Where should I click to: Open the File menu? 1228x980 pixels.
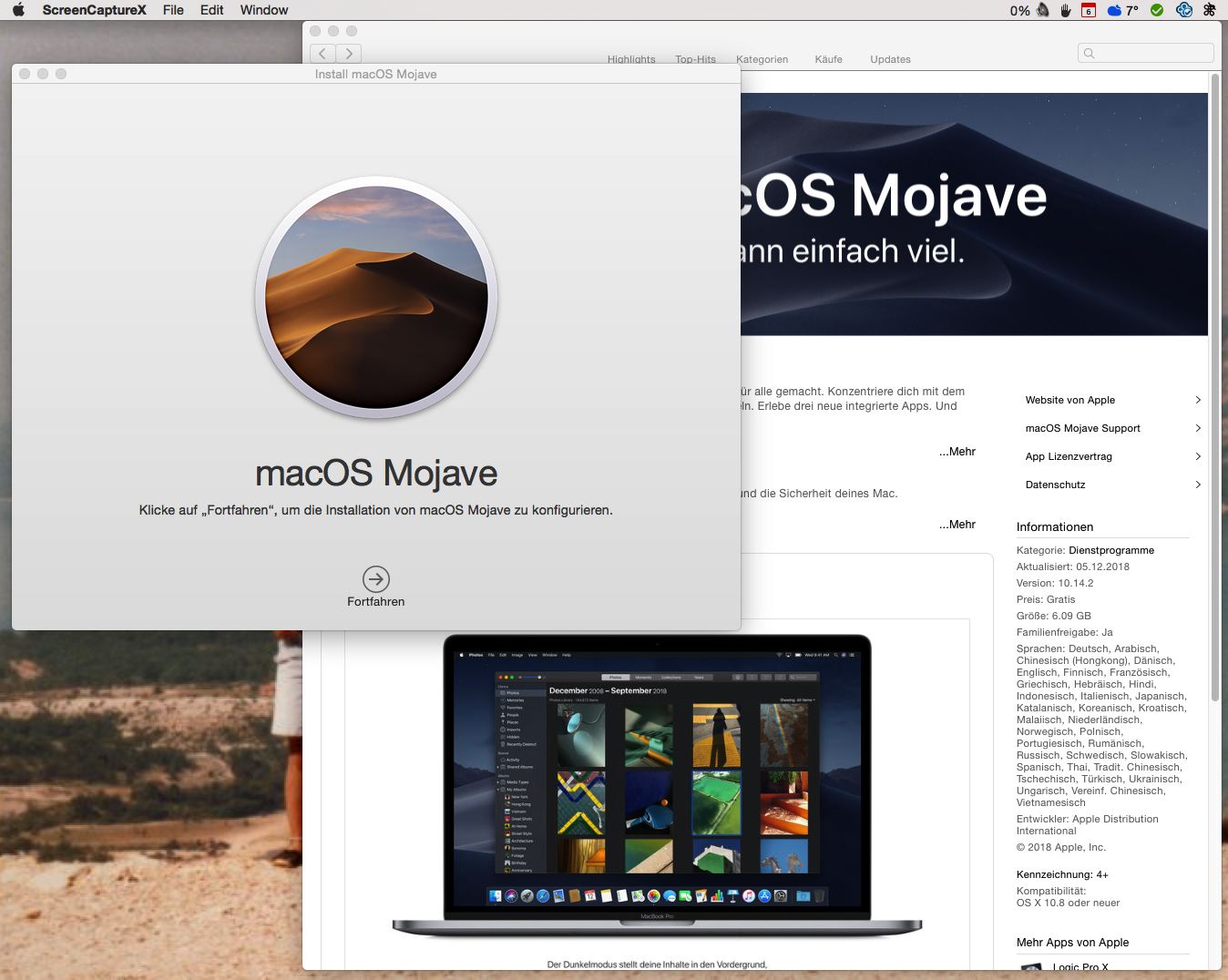173,10
